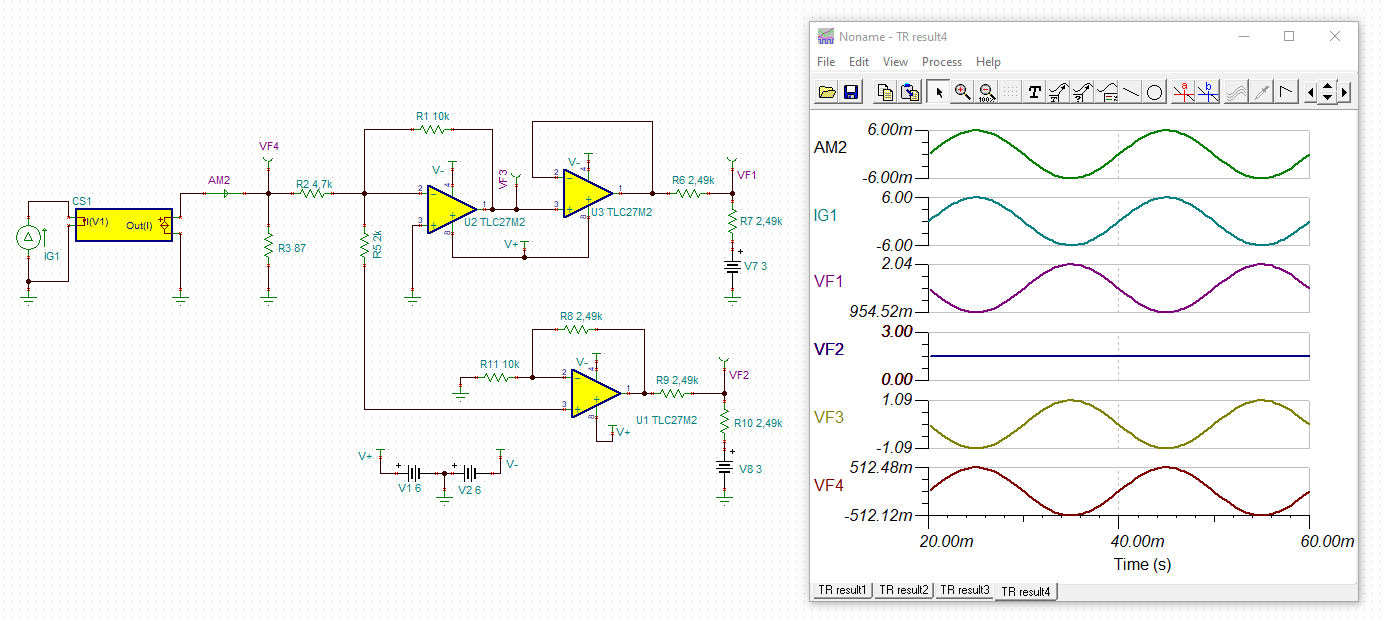The image size is (1384, 621).
Task: Activate cursor a in toolbar
Action: (x=1183, y=92)
